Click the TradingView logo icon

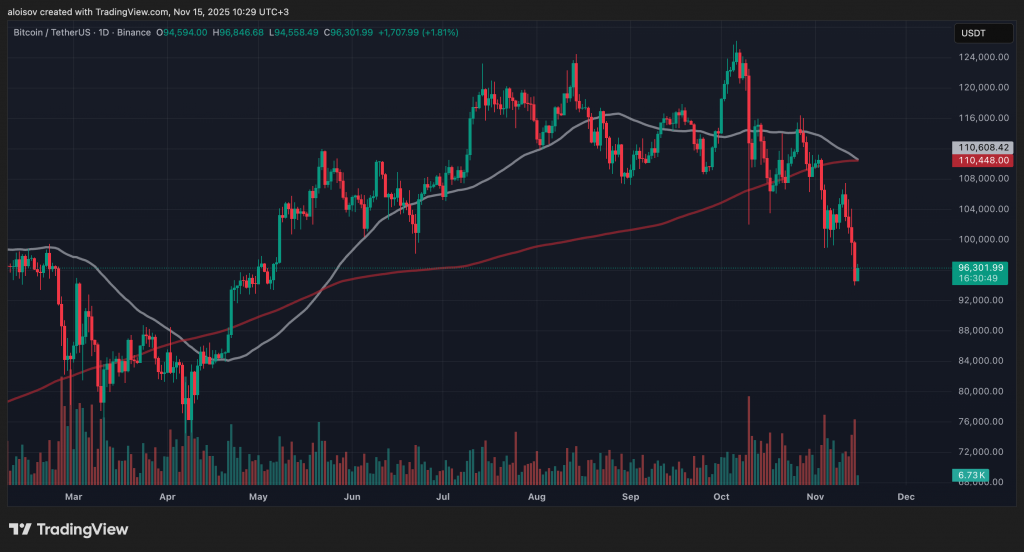20,529
